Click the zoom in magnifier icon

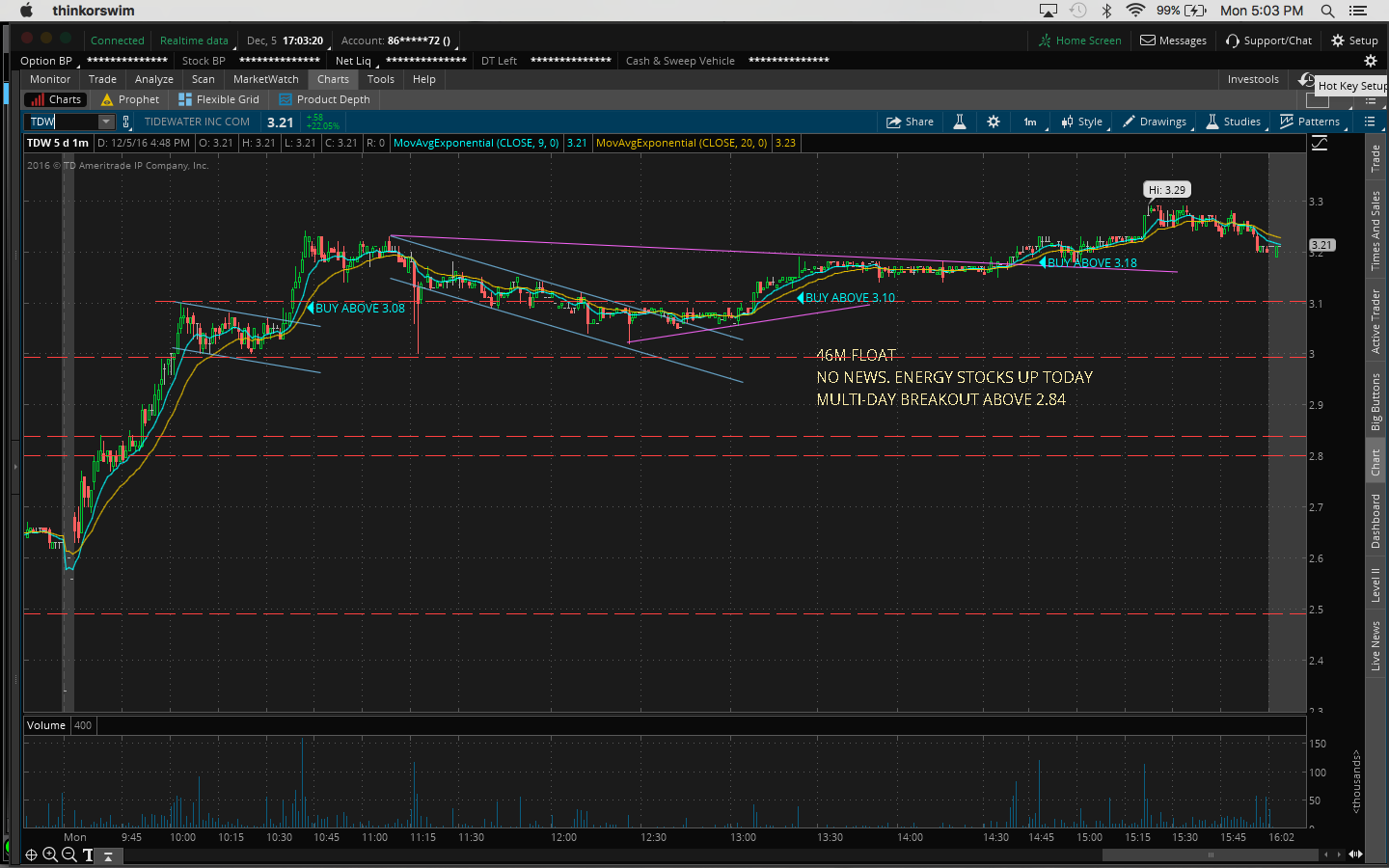click(50, 854)
